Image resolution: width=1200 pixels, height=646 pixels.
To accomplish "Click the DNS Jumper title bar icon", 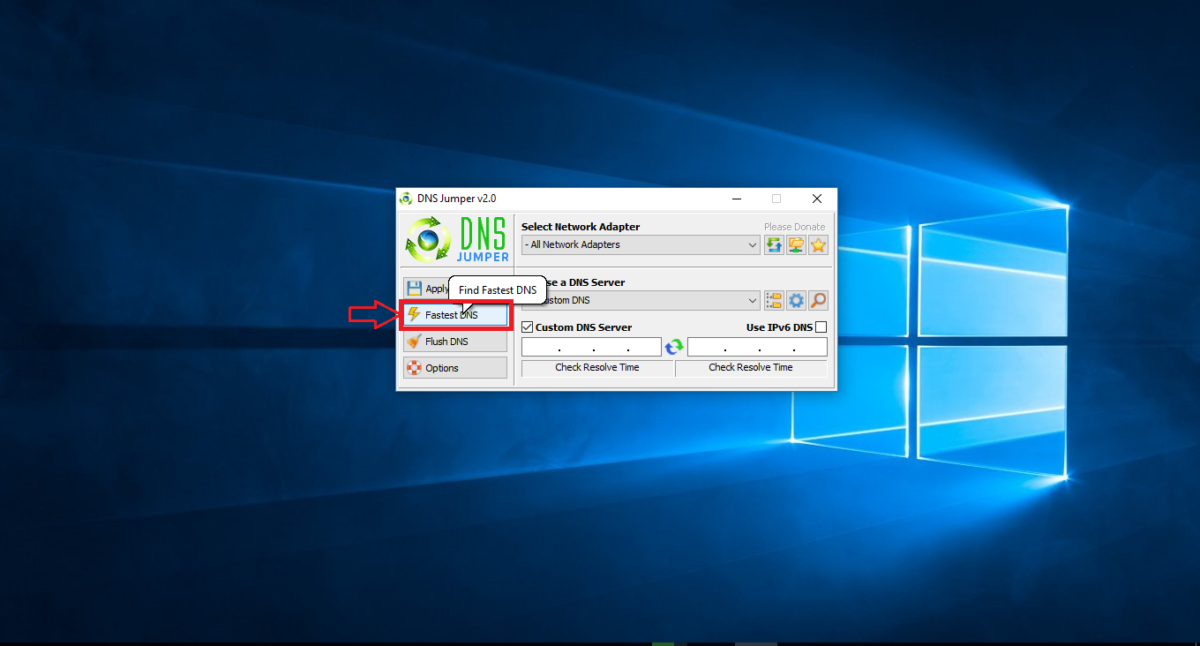I will click(x=405, y=198).
